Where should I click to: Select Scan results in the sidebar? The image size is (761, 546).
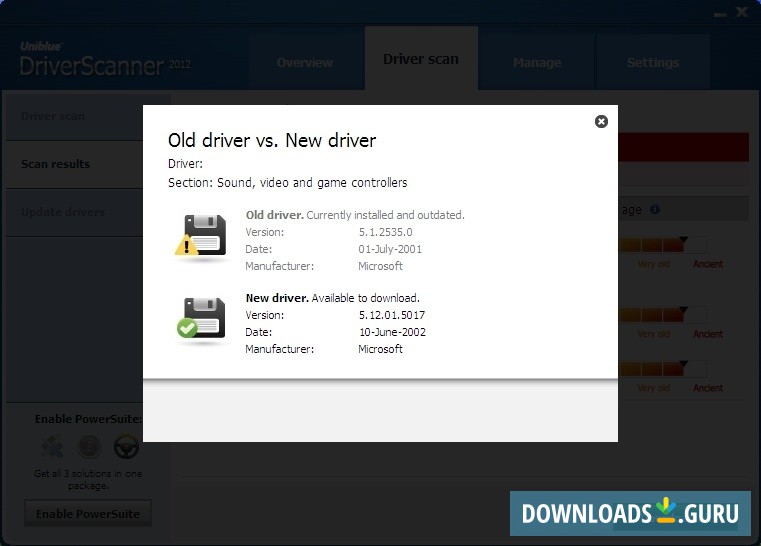coord(74,164)
